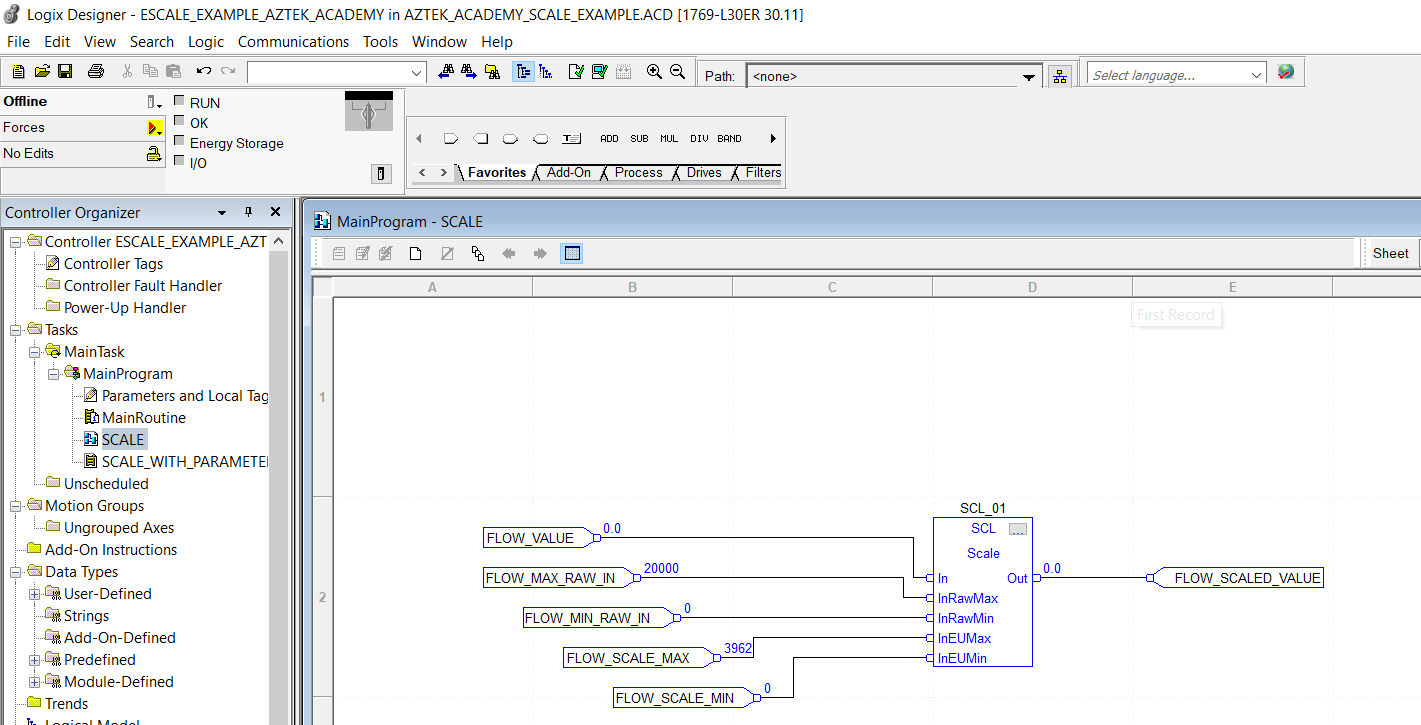This screenshot has height=725, width=1421.
Task: Pin the Controller Organizer panel
Action: (249, 212)
